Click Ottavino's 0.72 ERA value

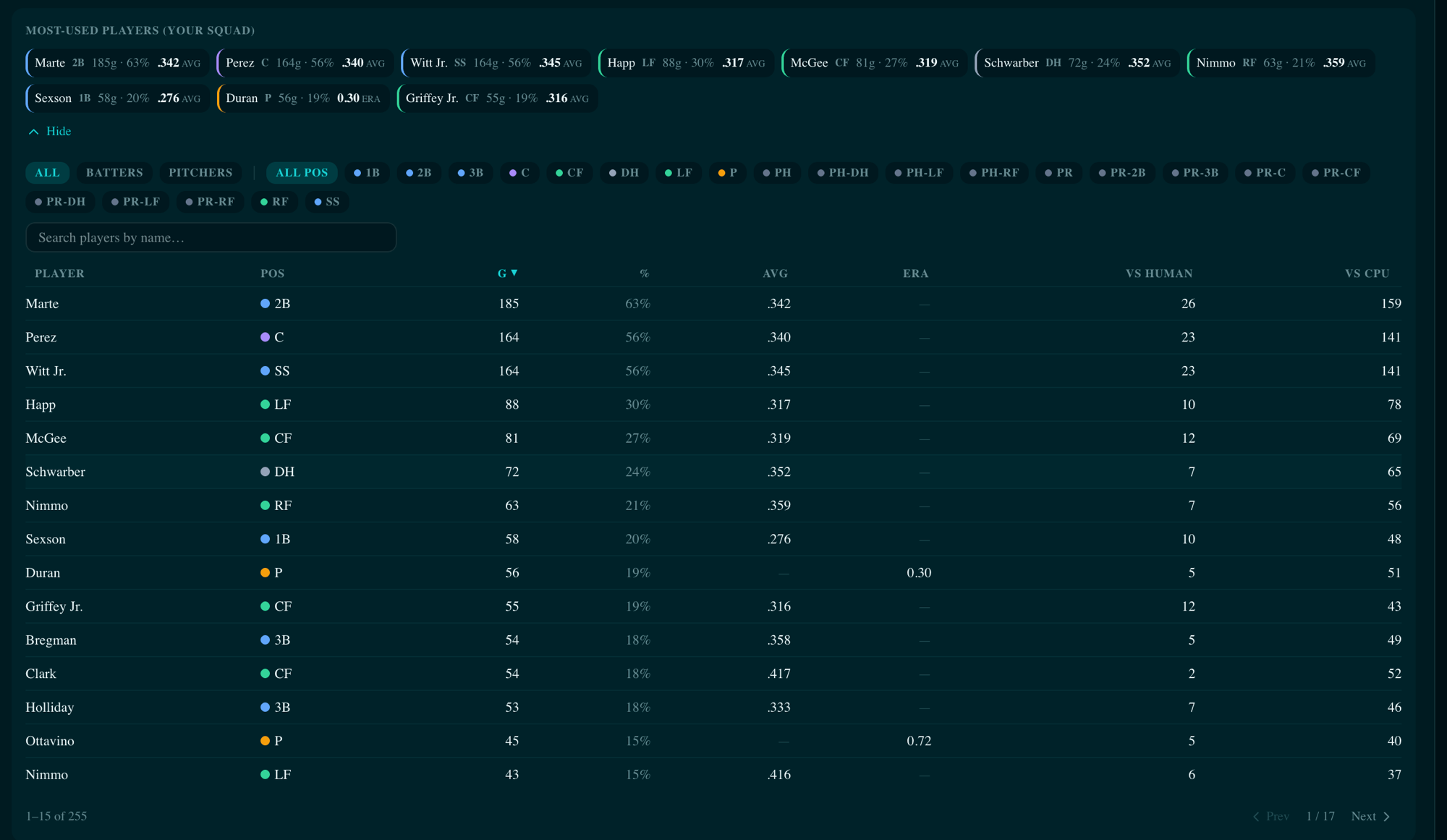tap(919, 740)
